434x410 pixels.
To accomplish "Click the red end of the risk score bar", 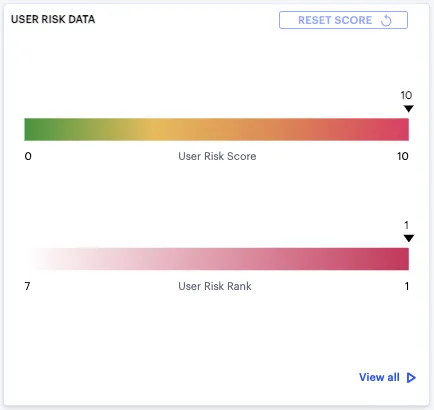I will (398, 129).
